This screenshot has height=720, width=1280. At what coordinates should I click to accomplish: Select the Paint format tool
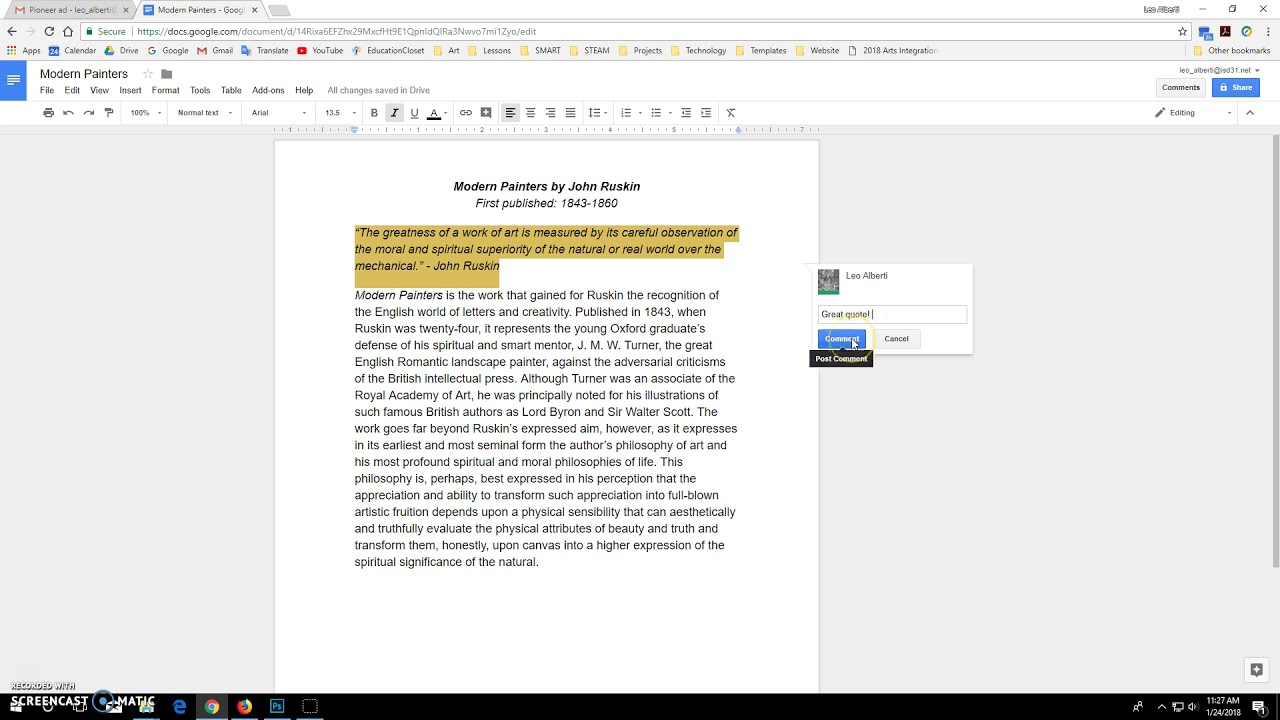tap(109, 113)
